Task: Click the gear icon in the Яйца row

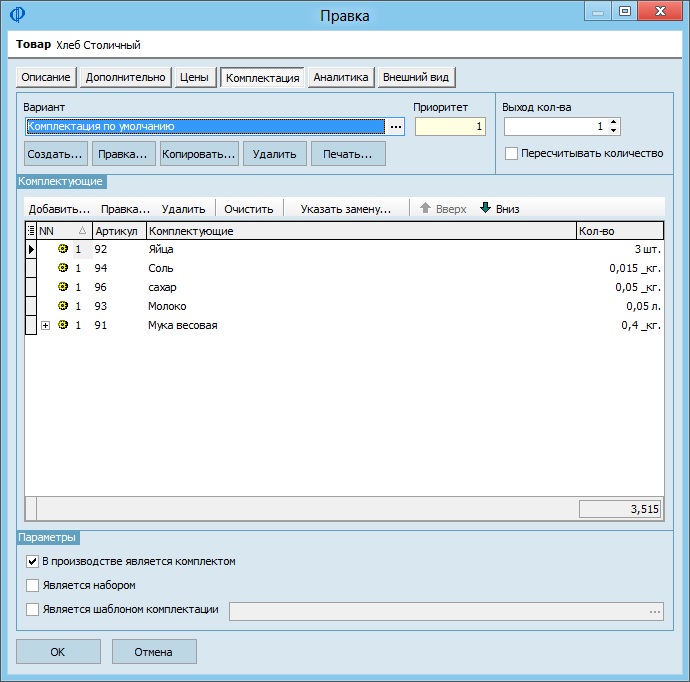Action: pyautogui.click(x=63, y=249)
